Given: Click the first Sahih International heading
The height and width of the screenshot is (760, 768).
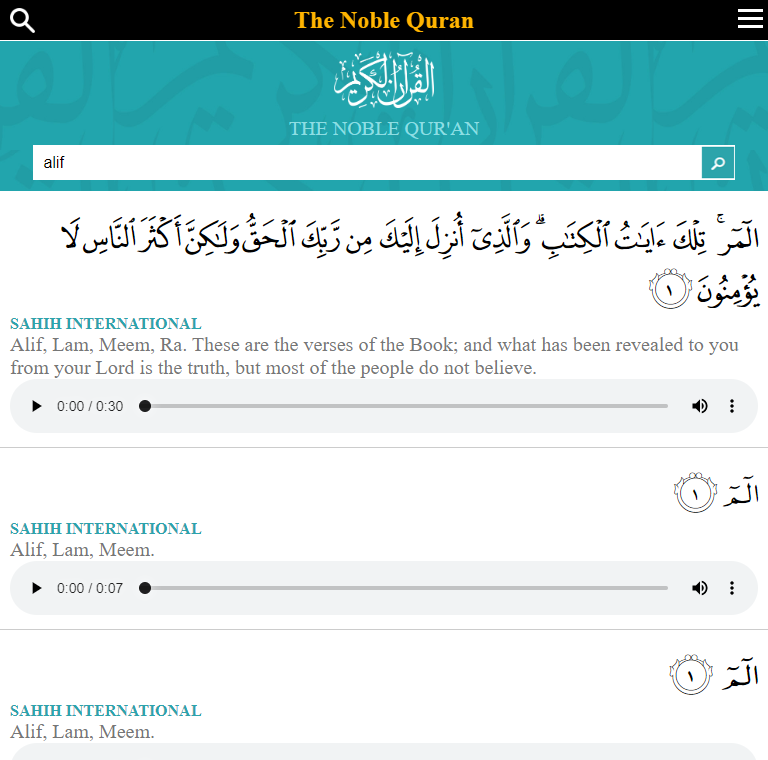Looking at the screenshot, I should point(106,324).
